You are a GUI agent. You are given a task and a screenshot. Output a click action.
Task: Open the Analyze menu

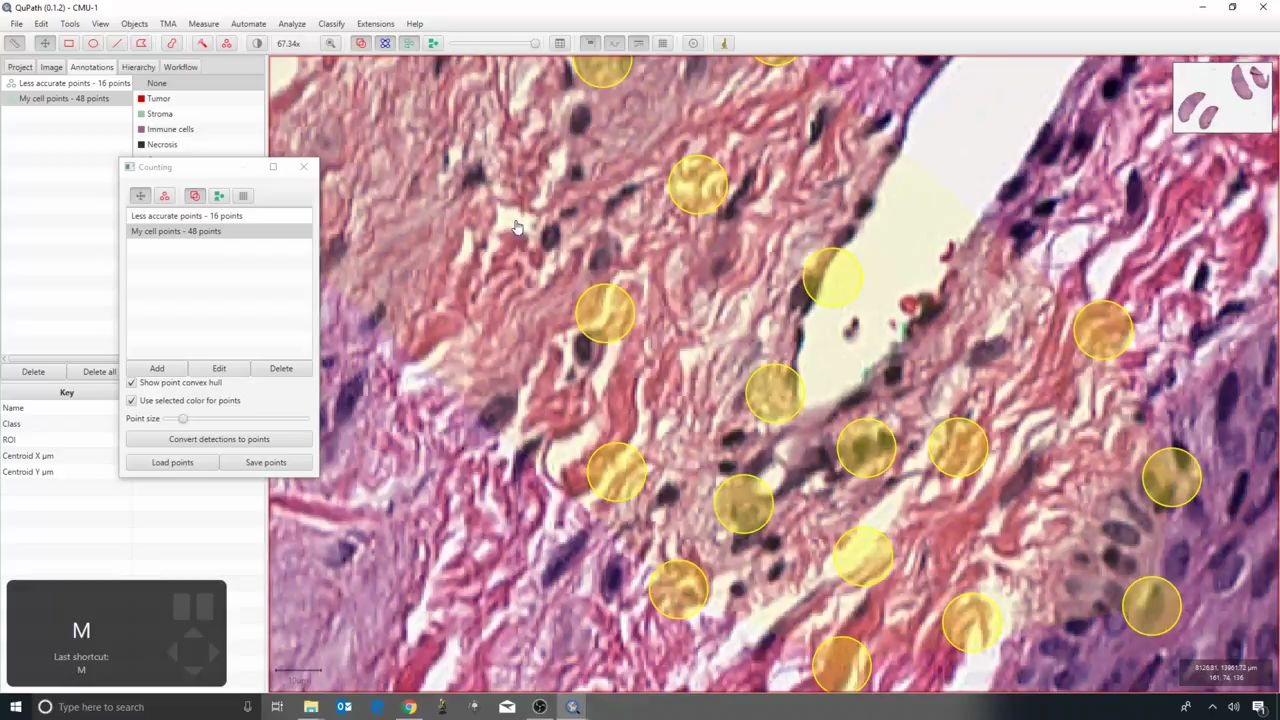pyautogui.click(x=292, y=23)
